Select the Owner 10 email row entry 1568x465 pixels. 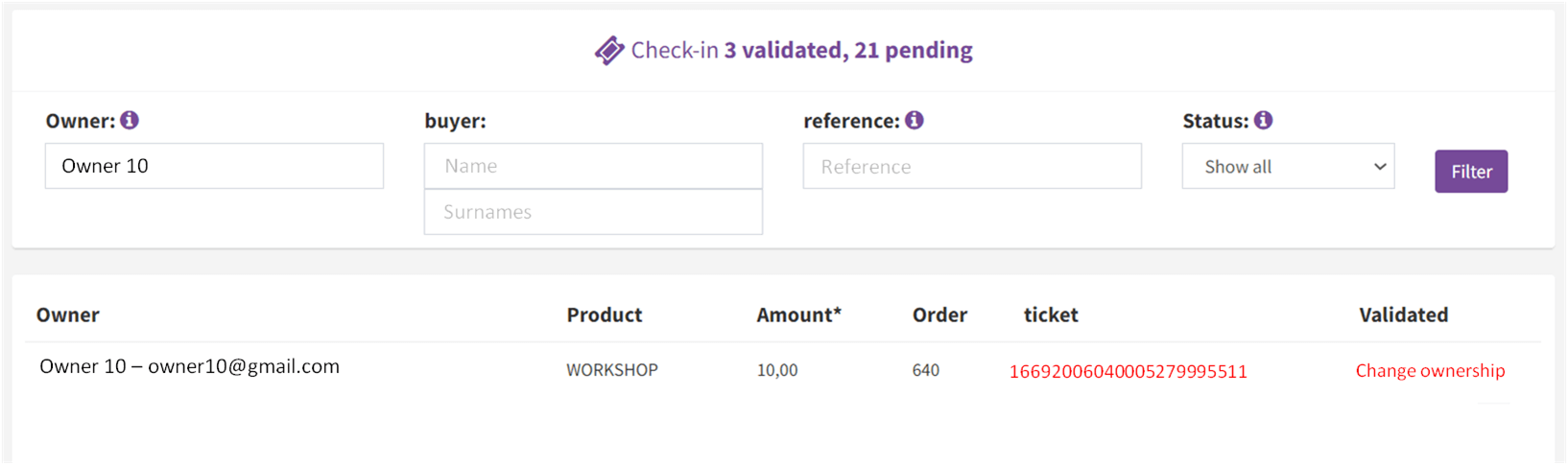coord(190,366)
